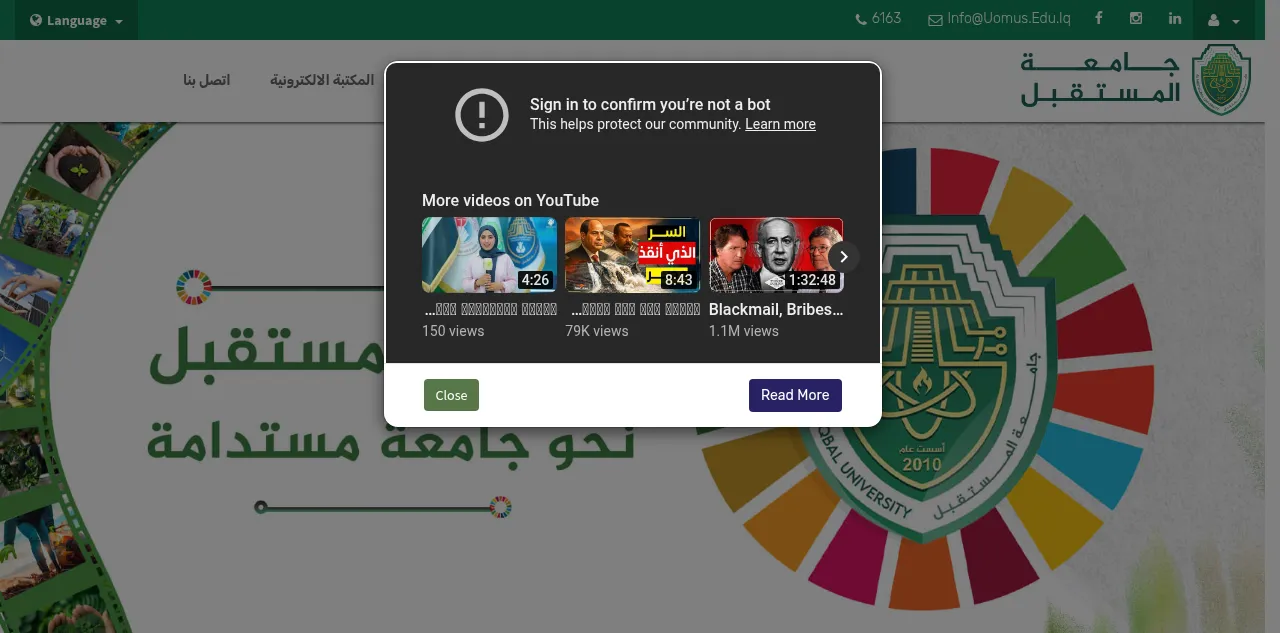This screenshot has width=1280, height=633.
Task: Open the المكتبة الالكترونية menu item
Action: pyautogui.click(x=322, y=80)
